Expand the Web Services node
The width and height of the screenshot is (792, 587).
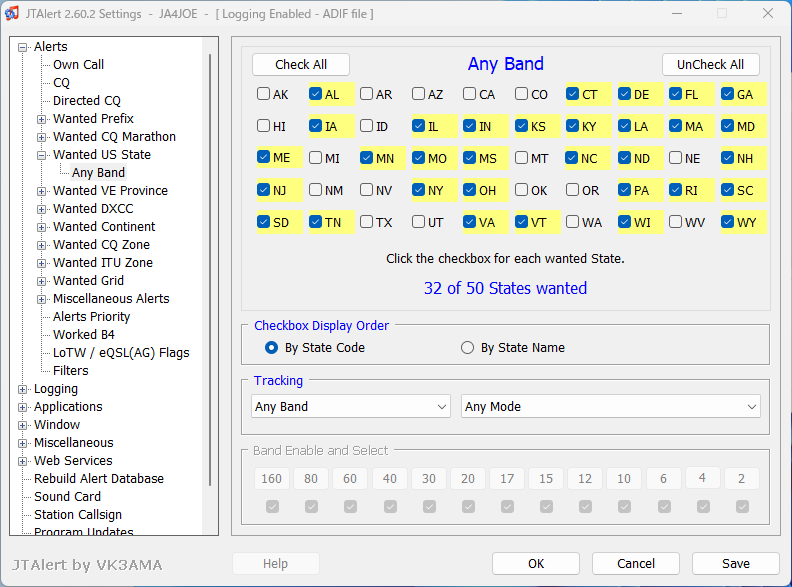(22, 461)
